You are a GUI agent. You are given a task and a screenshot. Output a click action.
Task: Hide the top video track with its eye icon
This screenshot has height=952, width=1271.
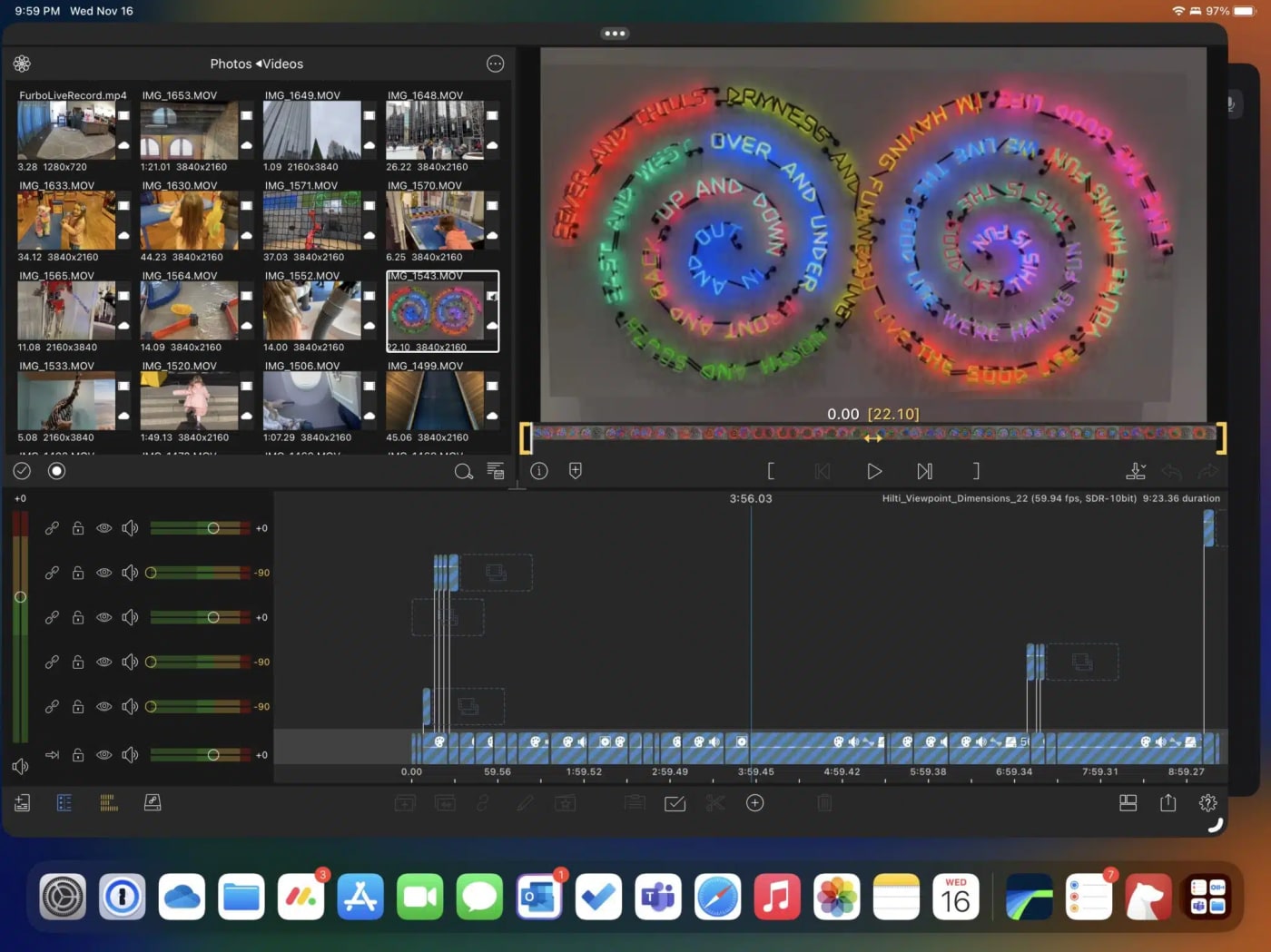pyautogui.click(x=104, y=527)
